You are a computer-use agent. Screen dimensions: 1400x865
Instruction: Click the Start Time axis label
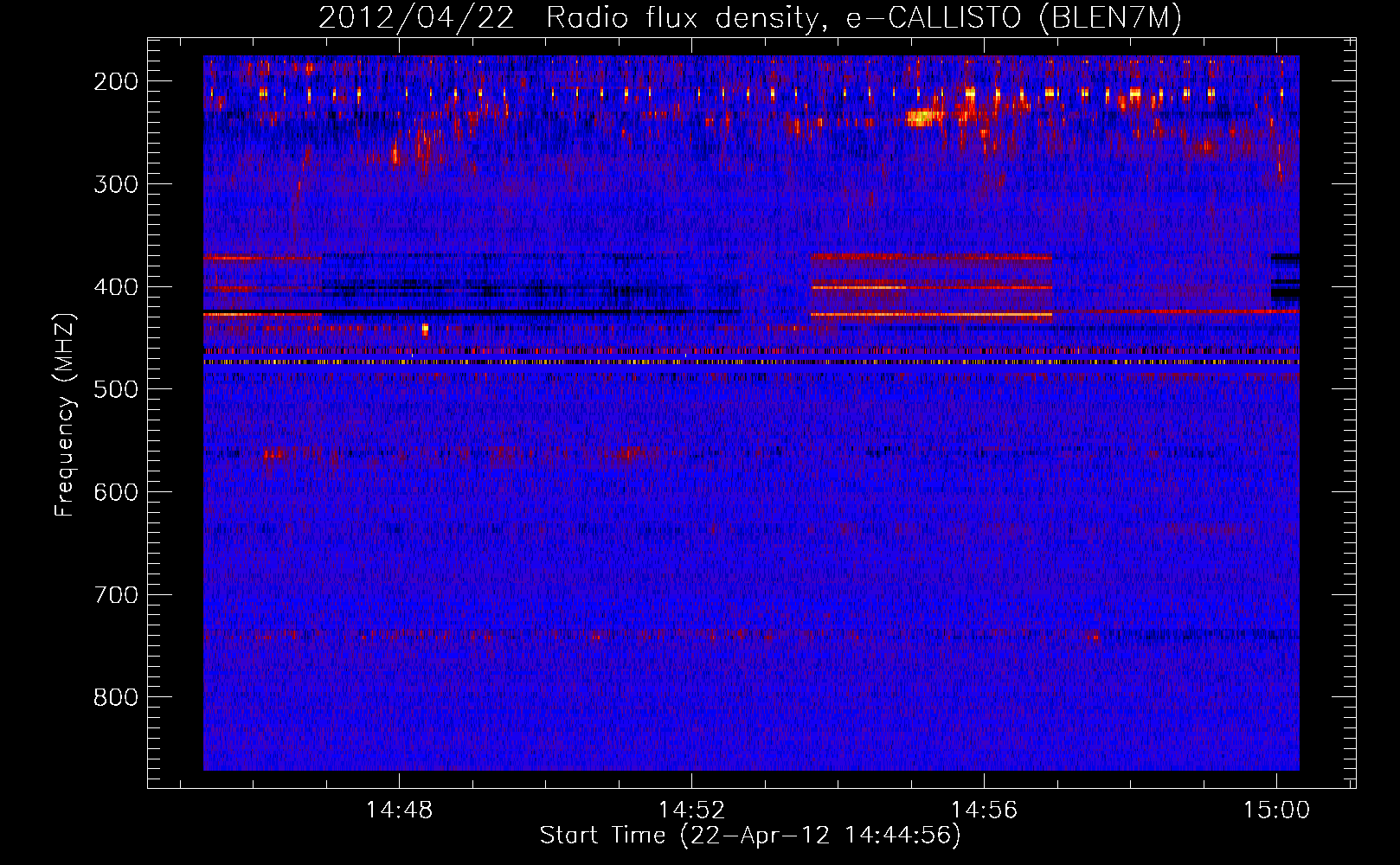tap(750, 836)
